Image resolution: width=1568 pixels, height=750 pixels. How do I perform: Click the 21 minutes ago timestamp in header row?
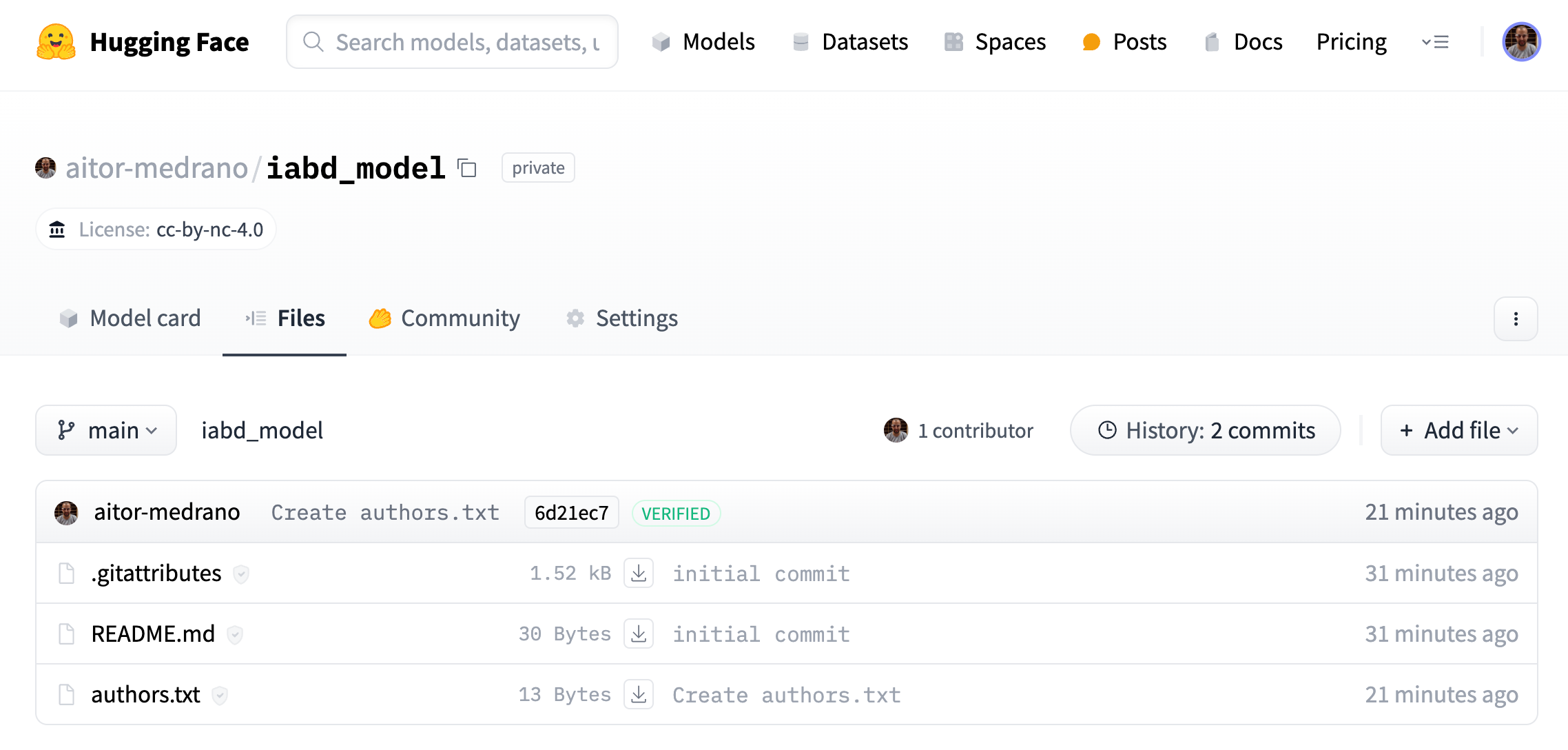(1441, 512)
